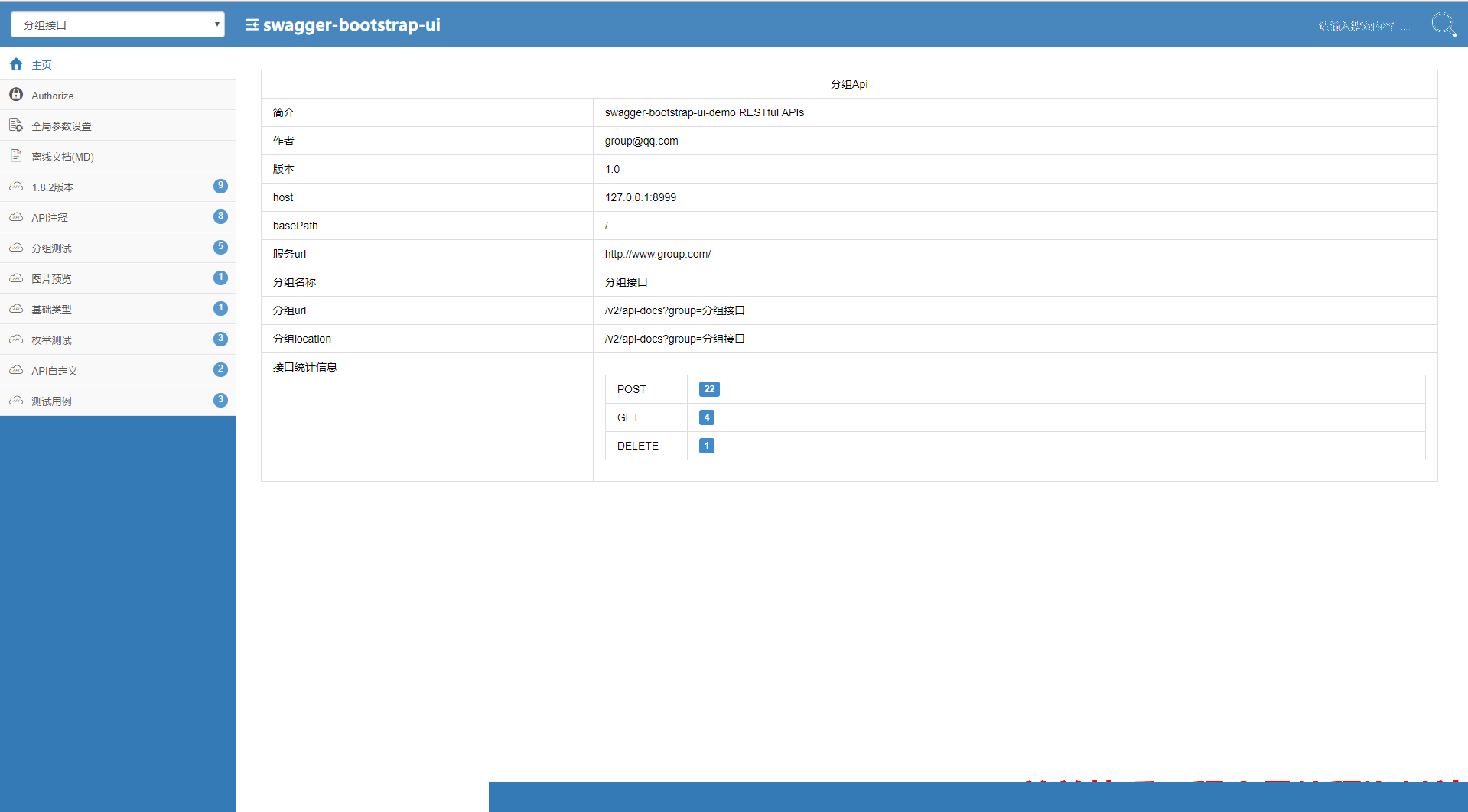Expand the 枚举测试 group
Viewport: 1468px width, 812px height.
tap(118, 339)
